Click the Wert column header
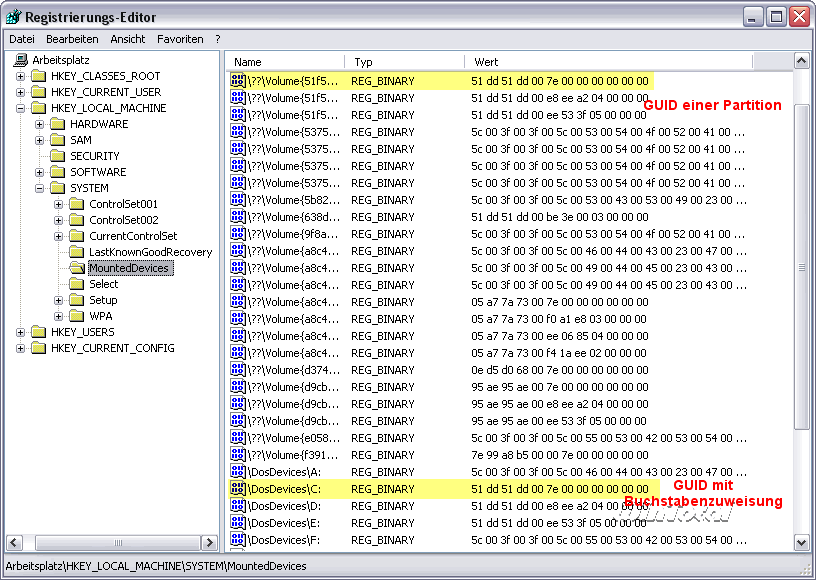The image size is (816, 580). (x=608, y=62)
